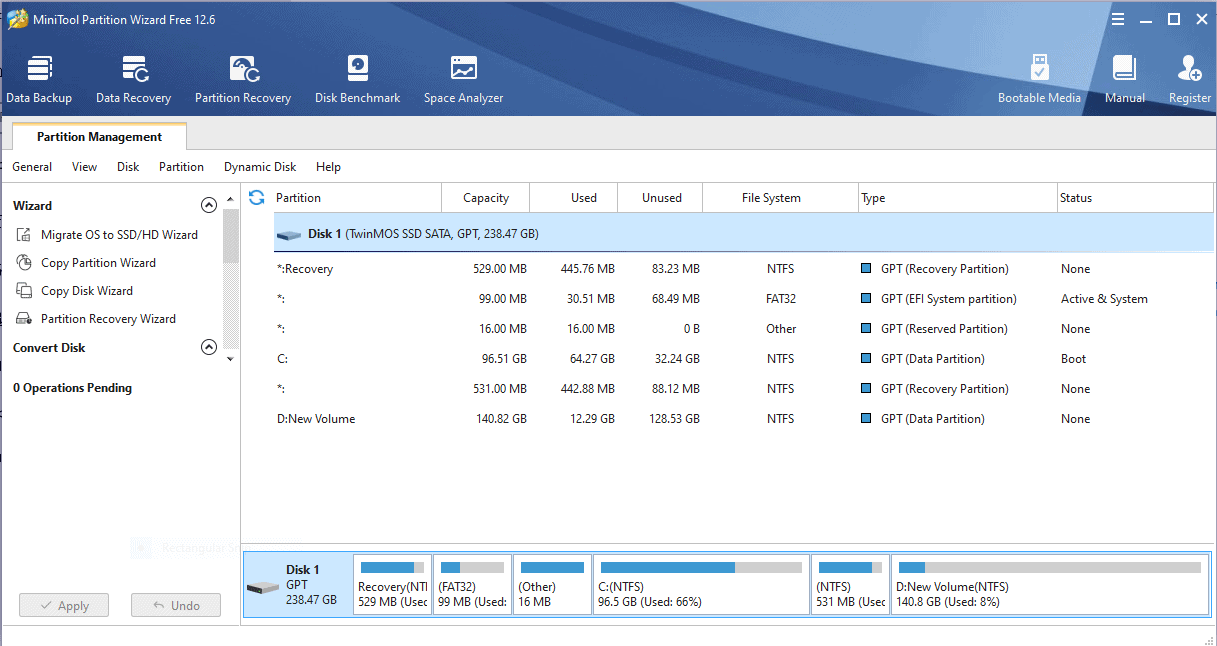Image resolution: width=1217 pixels, height=646 pixels.
Task: Click Partition Recovery Wizard icon
Action: click(24, 319)
